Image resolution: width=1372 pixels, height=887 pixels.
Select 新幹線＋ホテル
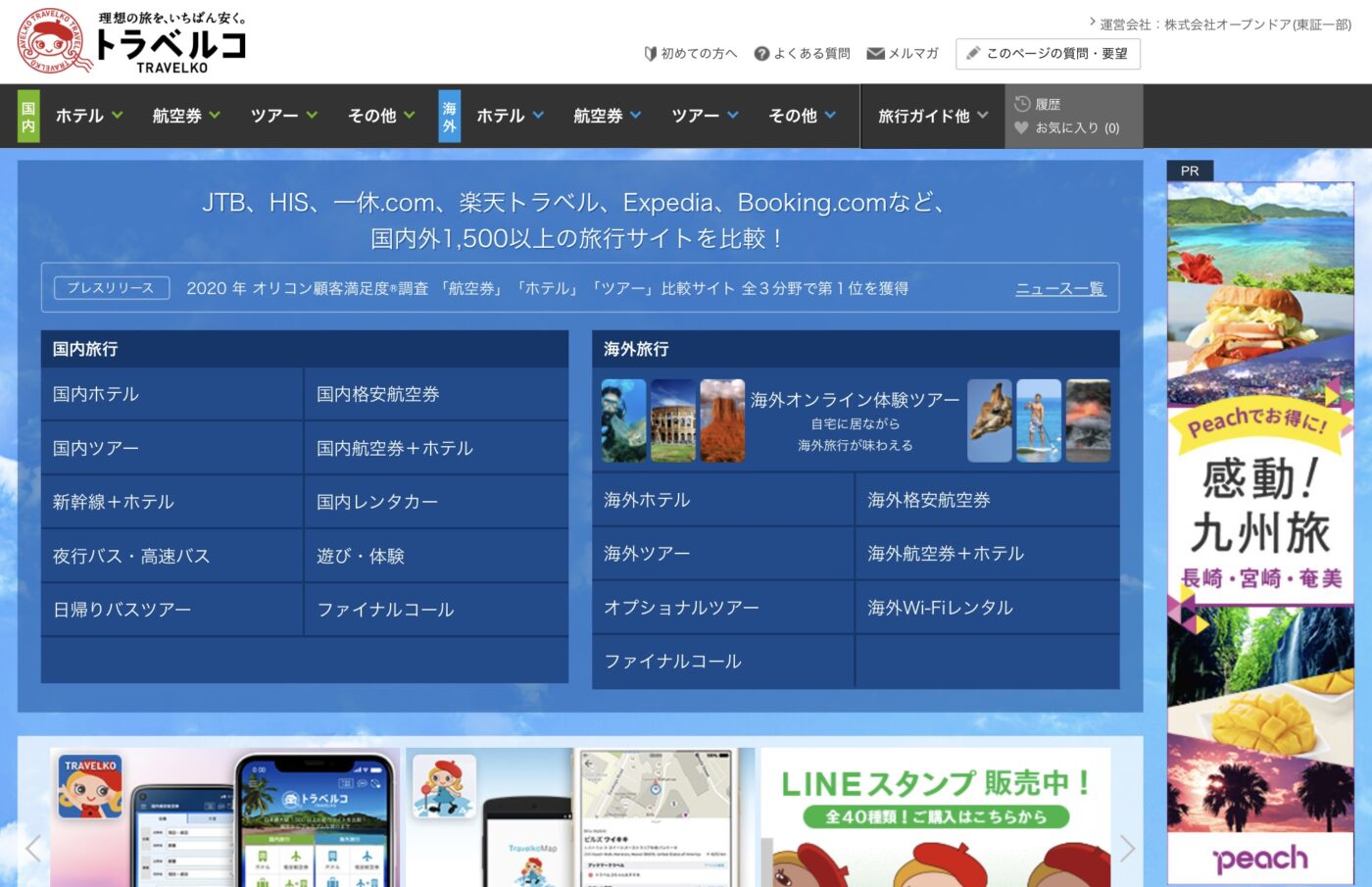pos(171,502)
